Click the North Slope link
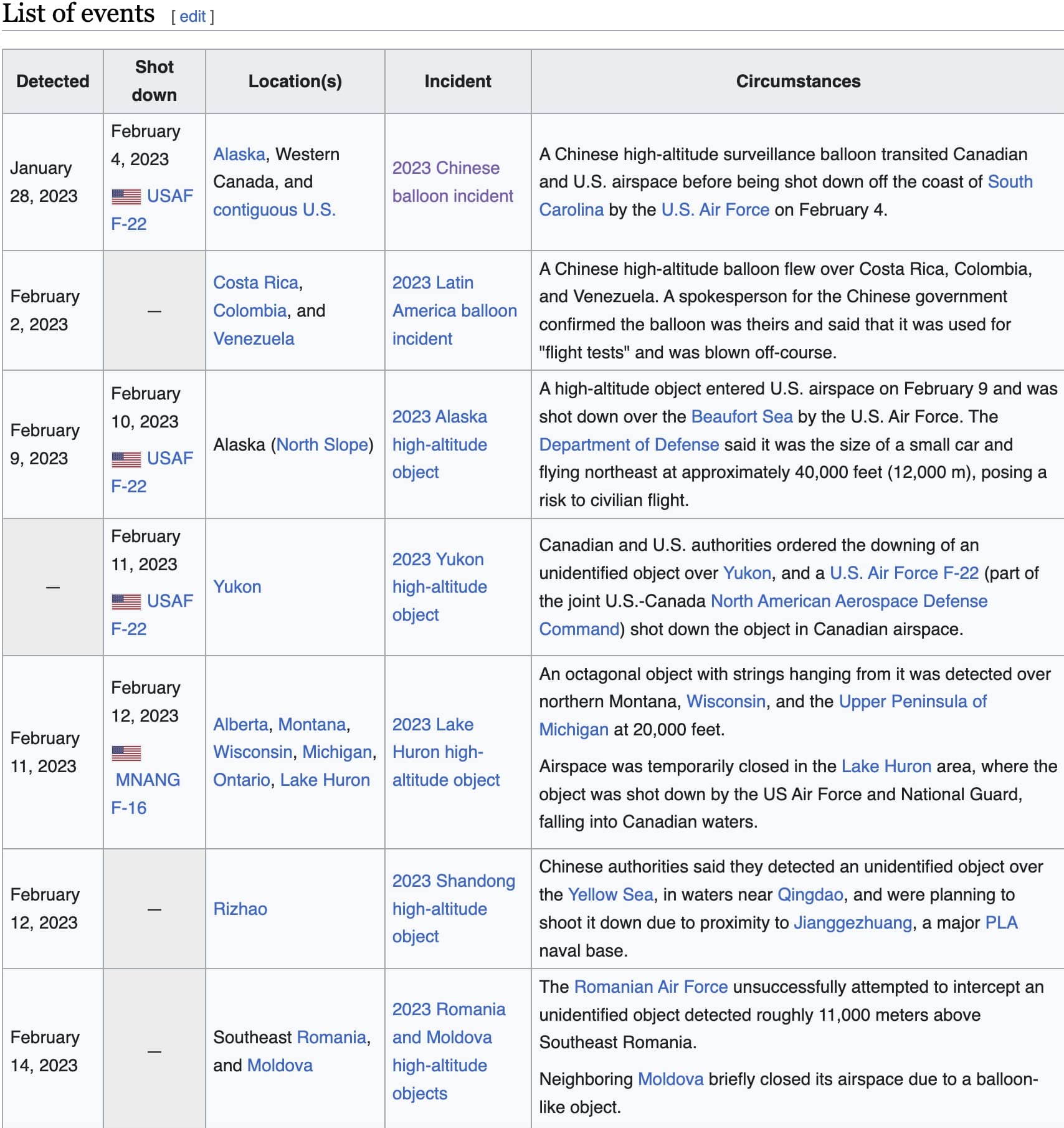Screen dimensions: 1064x1128 (x=322, y=445)
